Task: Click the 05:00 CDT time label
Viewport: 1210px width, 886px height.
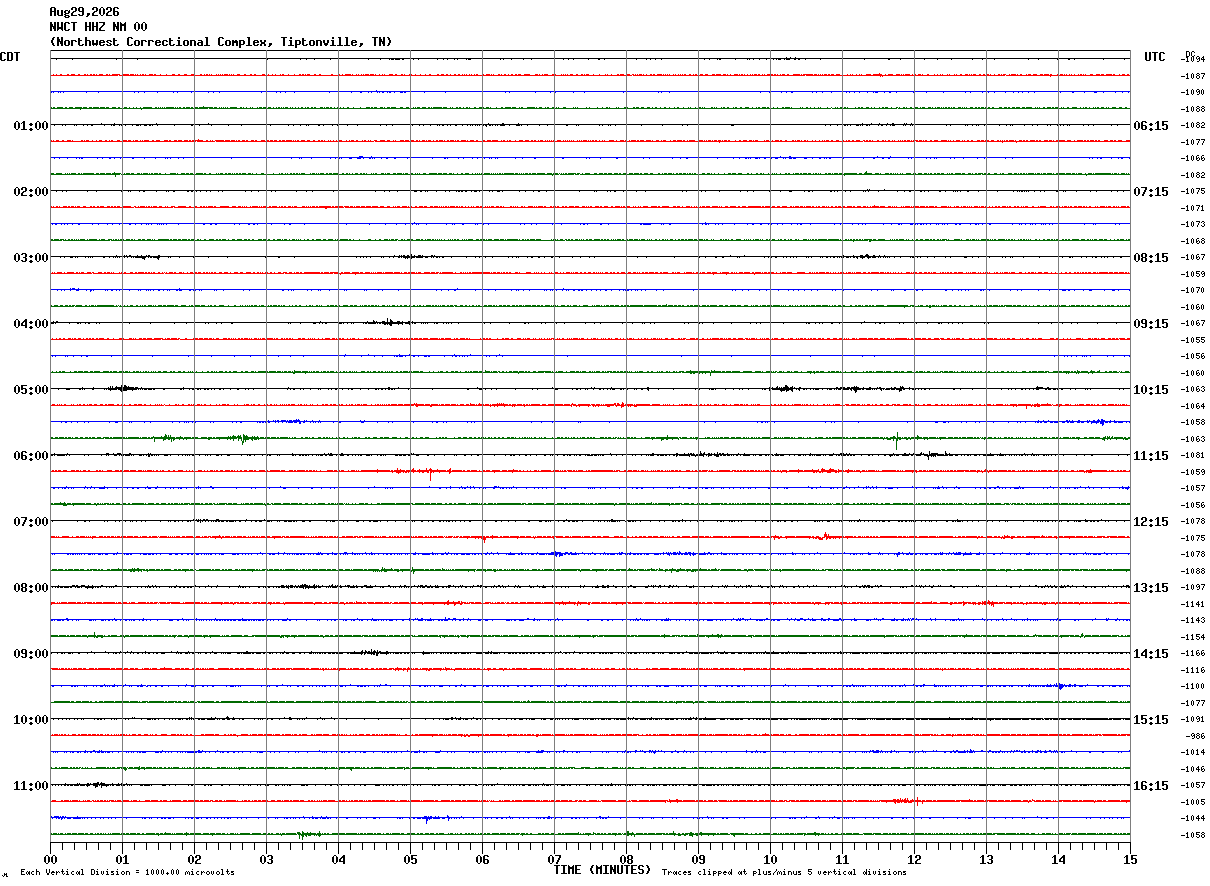Action: tap(31, 390)
